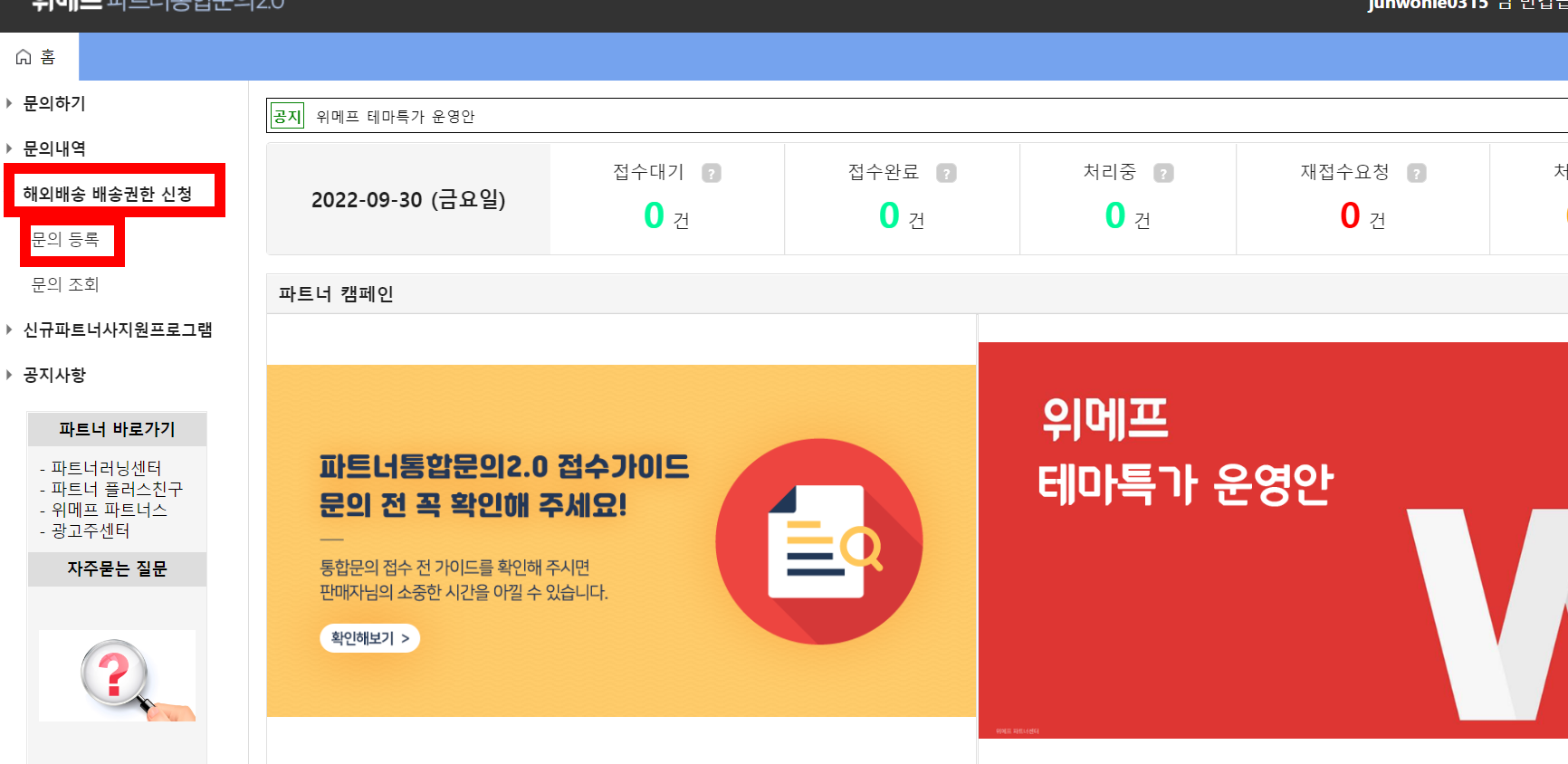Click help icon next to 재접수요청
1568x764 pixels.
tap(1417, 173)
